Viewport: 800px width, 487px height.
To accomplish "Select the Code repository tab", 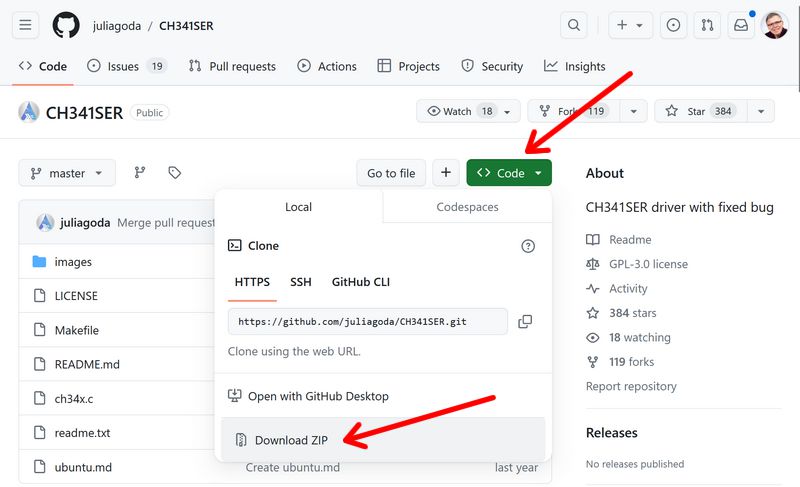I will [43, 66].
